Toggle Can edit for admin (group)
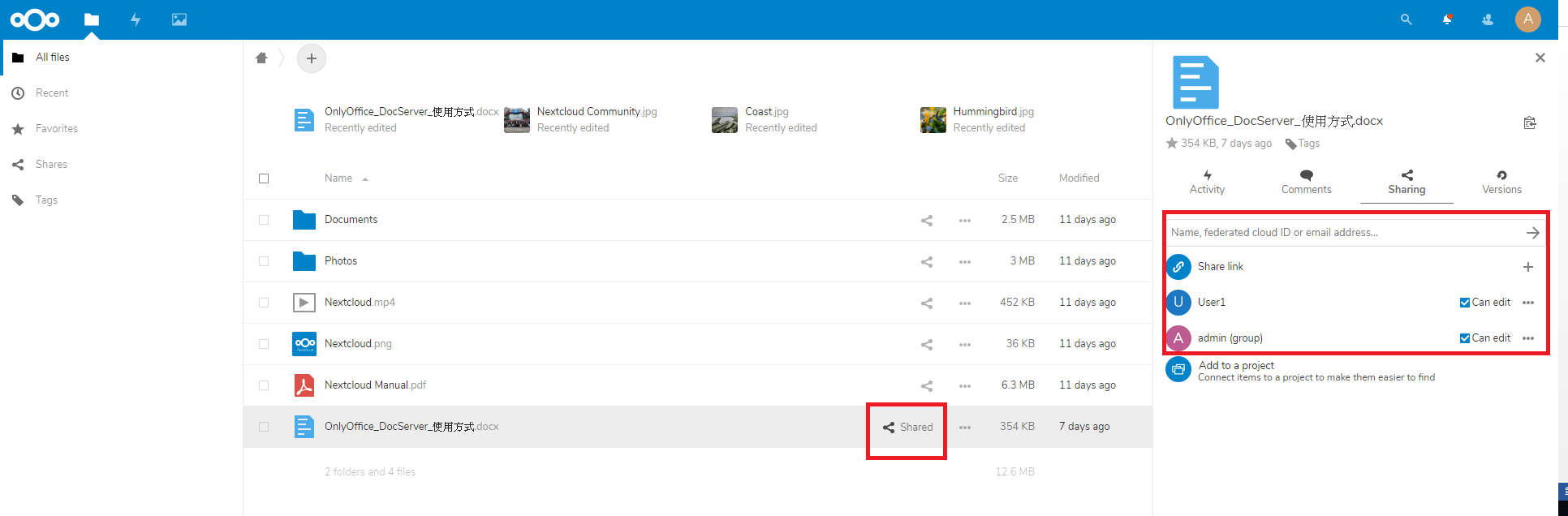The image size is (1568, 516). point(1465,338)
